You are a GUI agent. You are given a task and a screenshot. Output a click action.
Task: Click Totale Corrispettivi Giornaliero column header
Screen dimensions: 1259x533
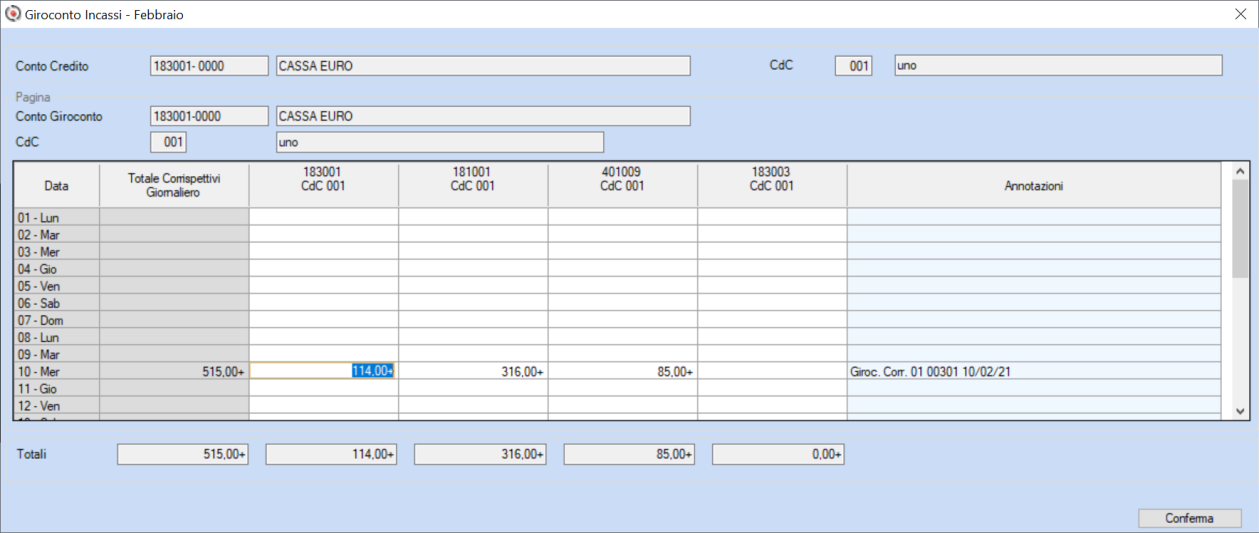coord(174,186)
